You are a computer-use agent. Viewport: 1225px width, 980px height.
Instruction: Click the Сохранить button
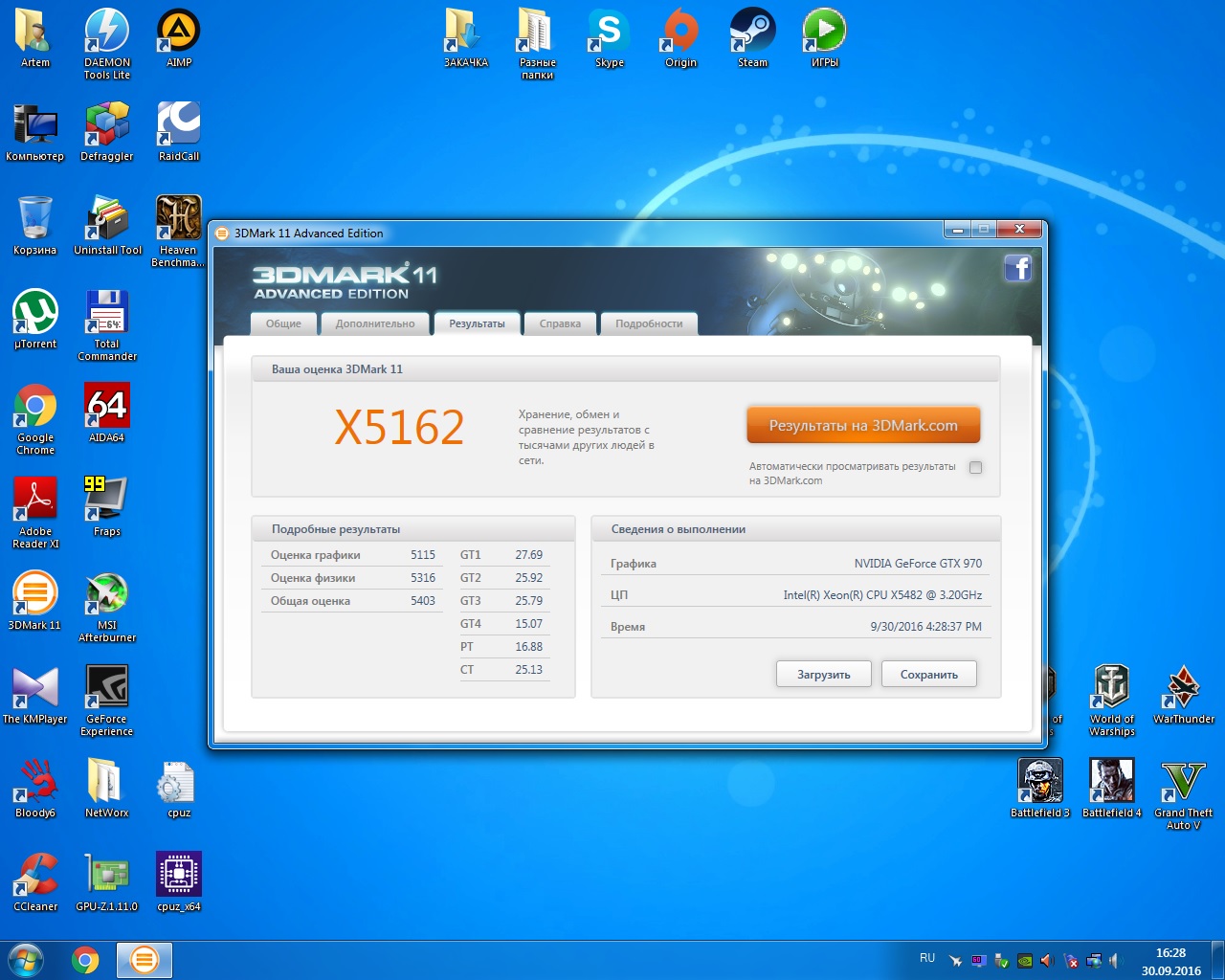coord(929,674)
